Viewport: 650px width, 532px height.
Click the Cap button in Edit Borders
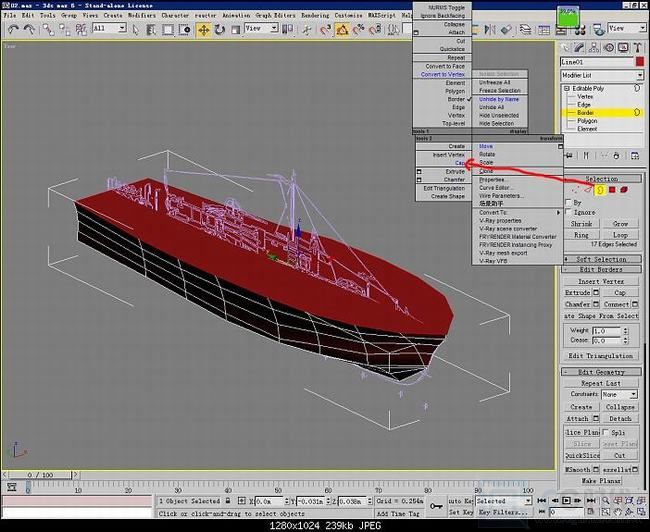click(x=620, y=293)
